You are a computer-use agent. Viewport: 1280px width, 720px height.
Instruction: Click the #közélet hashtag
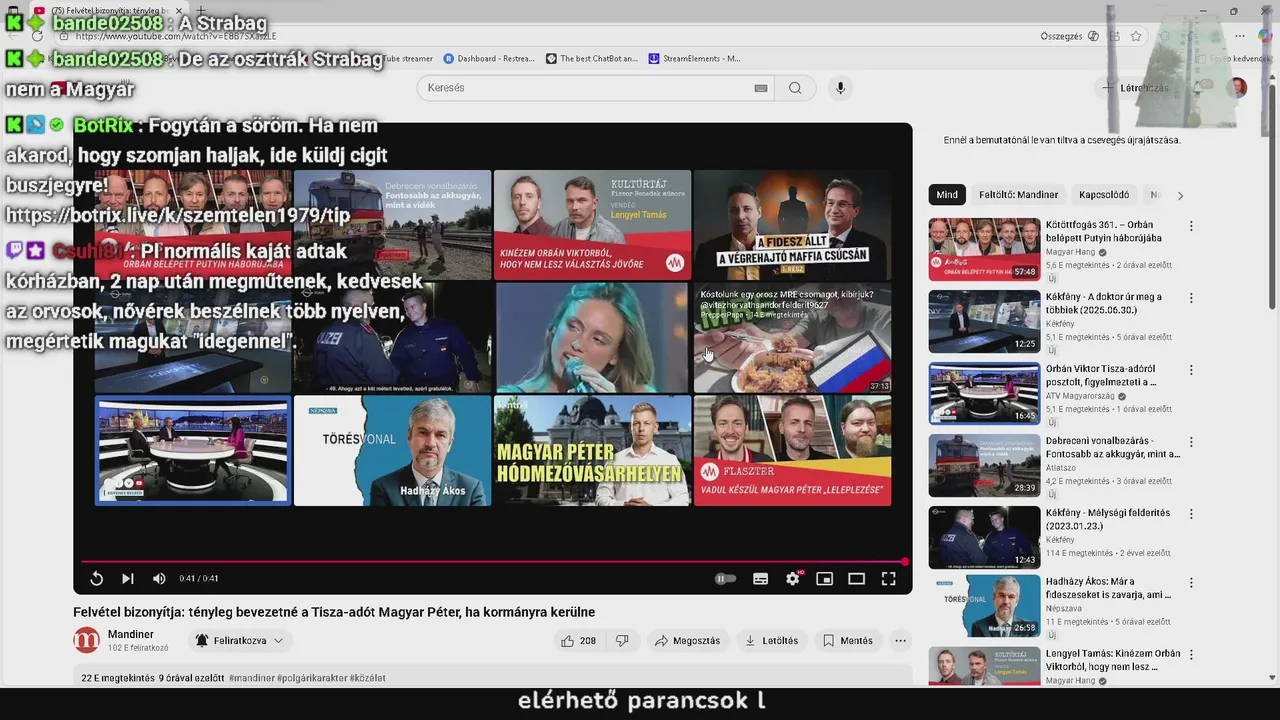(367, 678)
